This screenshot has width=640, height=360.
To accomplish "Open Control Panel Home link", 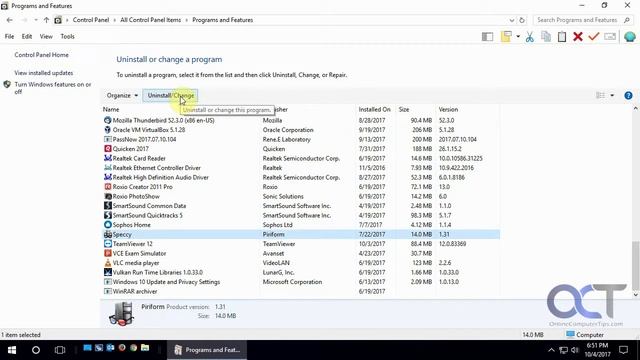I will 42,55.
